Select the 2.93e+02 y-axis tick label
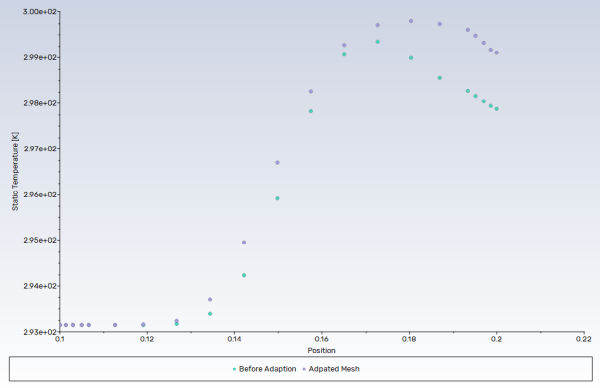The height and width of the screenshot is (388, 600). click(40, 332)
